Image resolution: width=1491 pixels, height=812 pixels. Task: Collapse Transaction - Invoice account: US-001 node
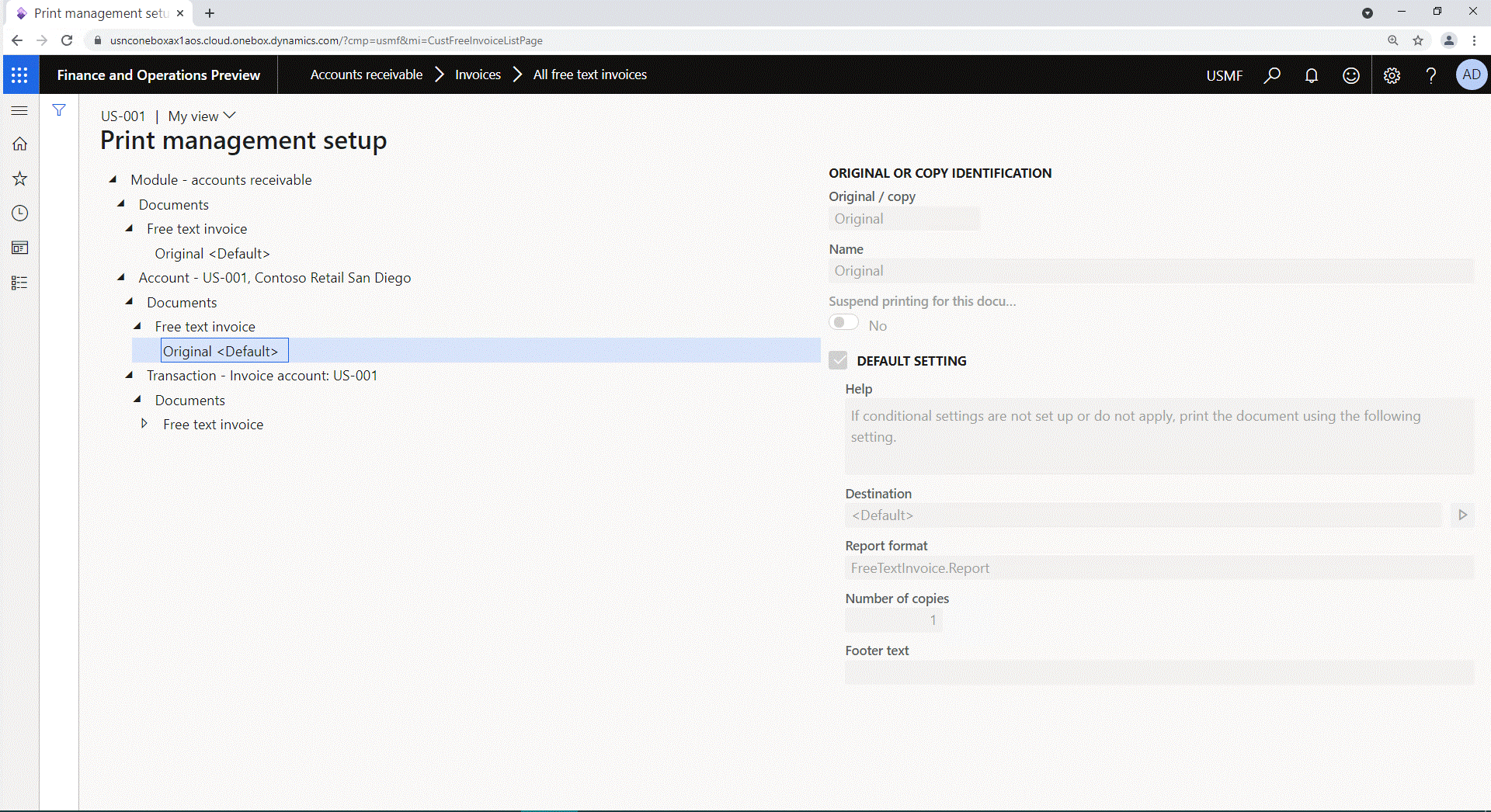[x=130, y=375]
